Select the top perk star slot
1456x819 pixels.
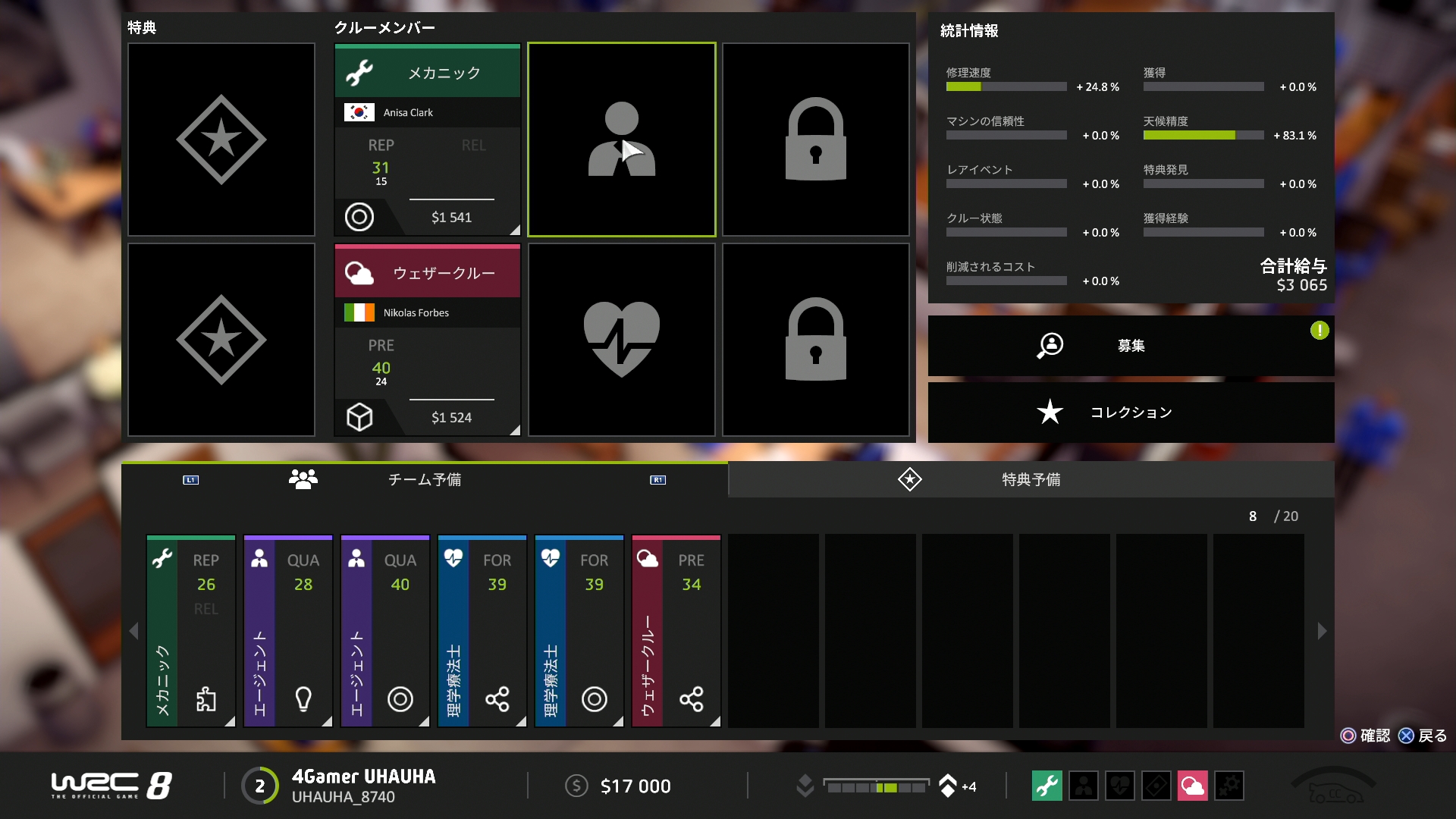click(x=221, y=140)
